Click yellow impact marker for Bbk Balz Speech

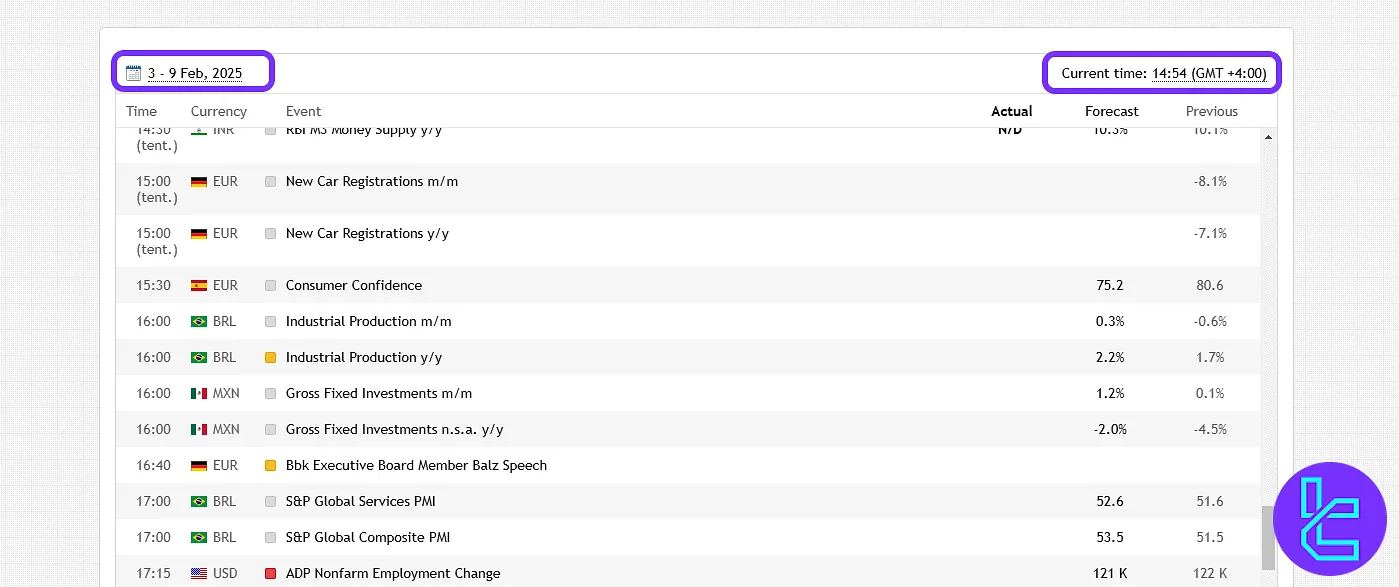pos(270,465)
